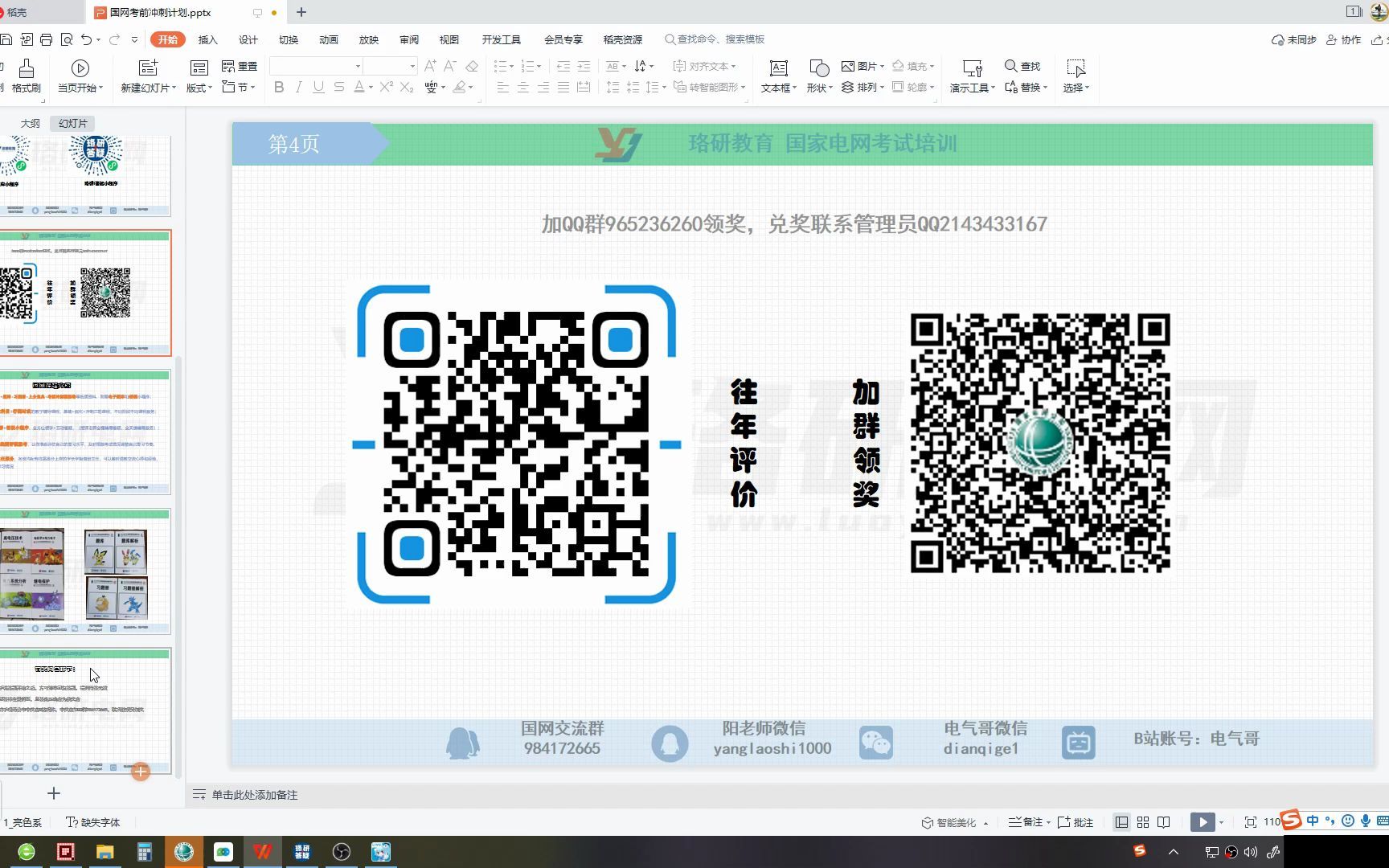This screenshot has height=868, width=1389.
Task: Open the bullet list dropdown arrow
Action: [x=511, y=66]
